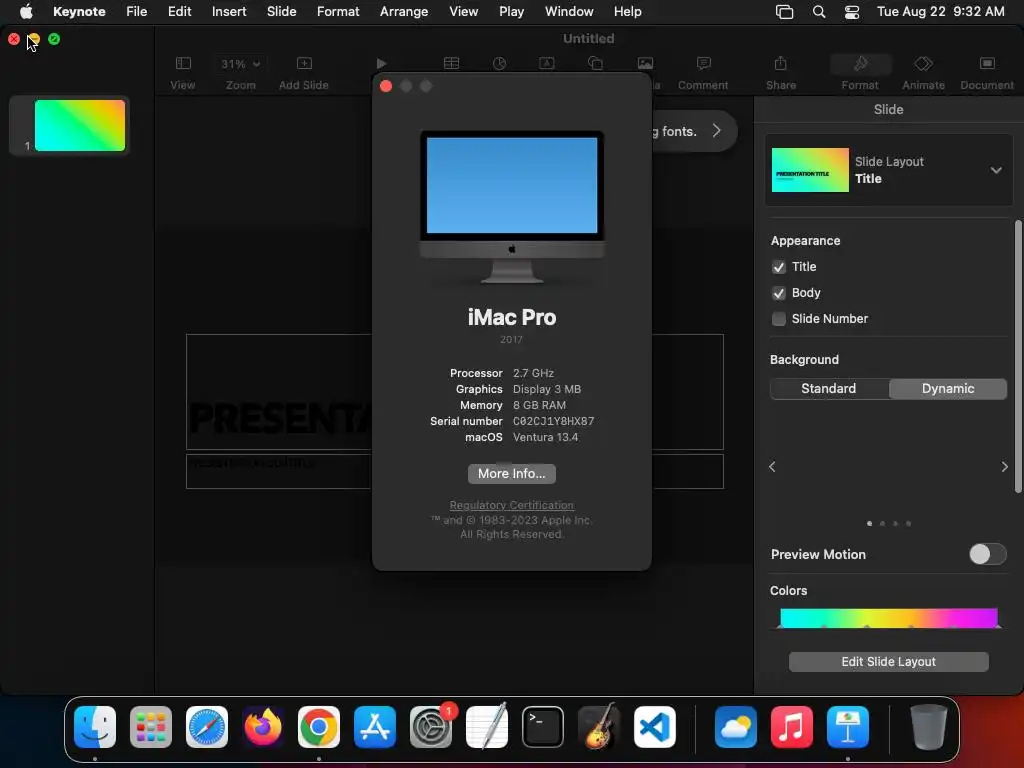Screen dimensions: 1024x768
Task: Click the Add Slide toolbar icon
Action: click(304, 63)
